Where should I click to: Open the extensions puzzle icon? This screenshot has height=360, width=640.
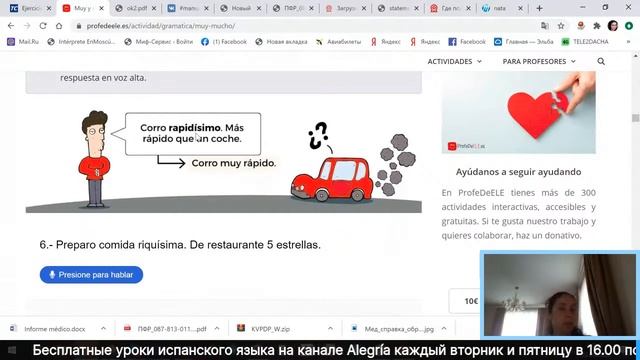tap(597, 26)
